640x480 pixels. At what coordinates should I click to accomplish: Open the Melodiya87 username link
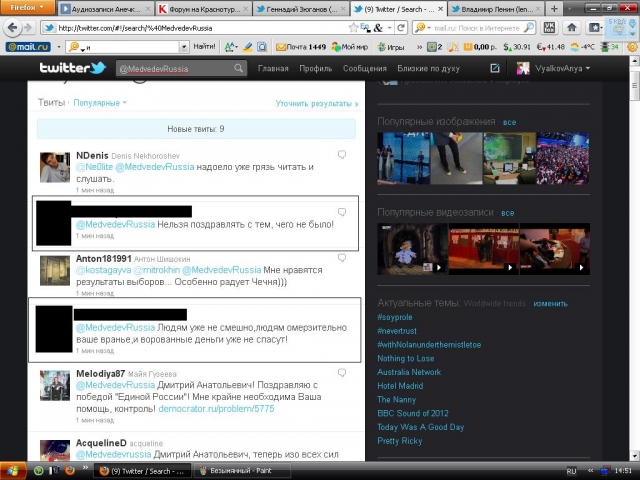100,373
